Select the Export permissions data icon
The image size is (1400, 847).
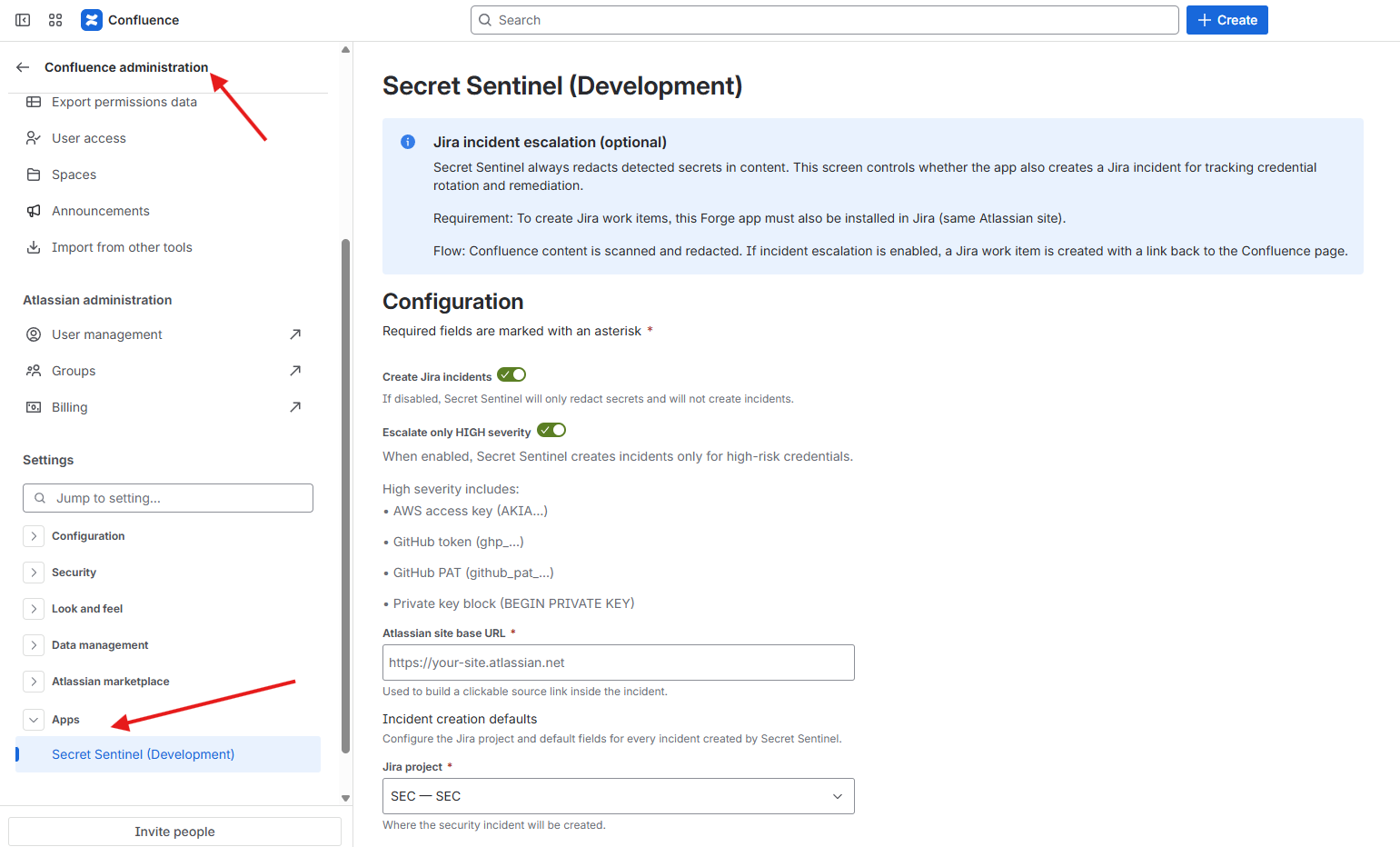coord(33,101)
